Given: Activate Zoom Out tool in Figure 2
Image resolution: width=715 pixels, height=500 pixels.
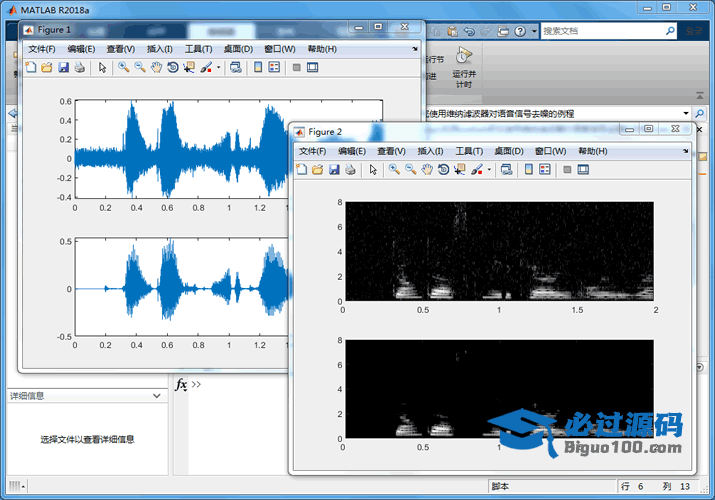Looking at the screenshot, I should click(410, 170).
